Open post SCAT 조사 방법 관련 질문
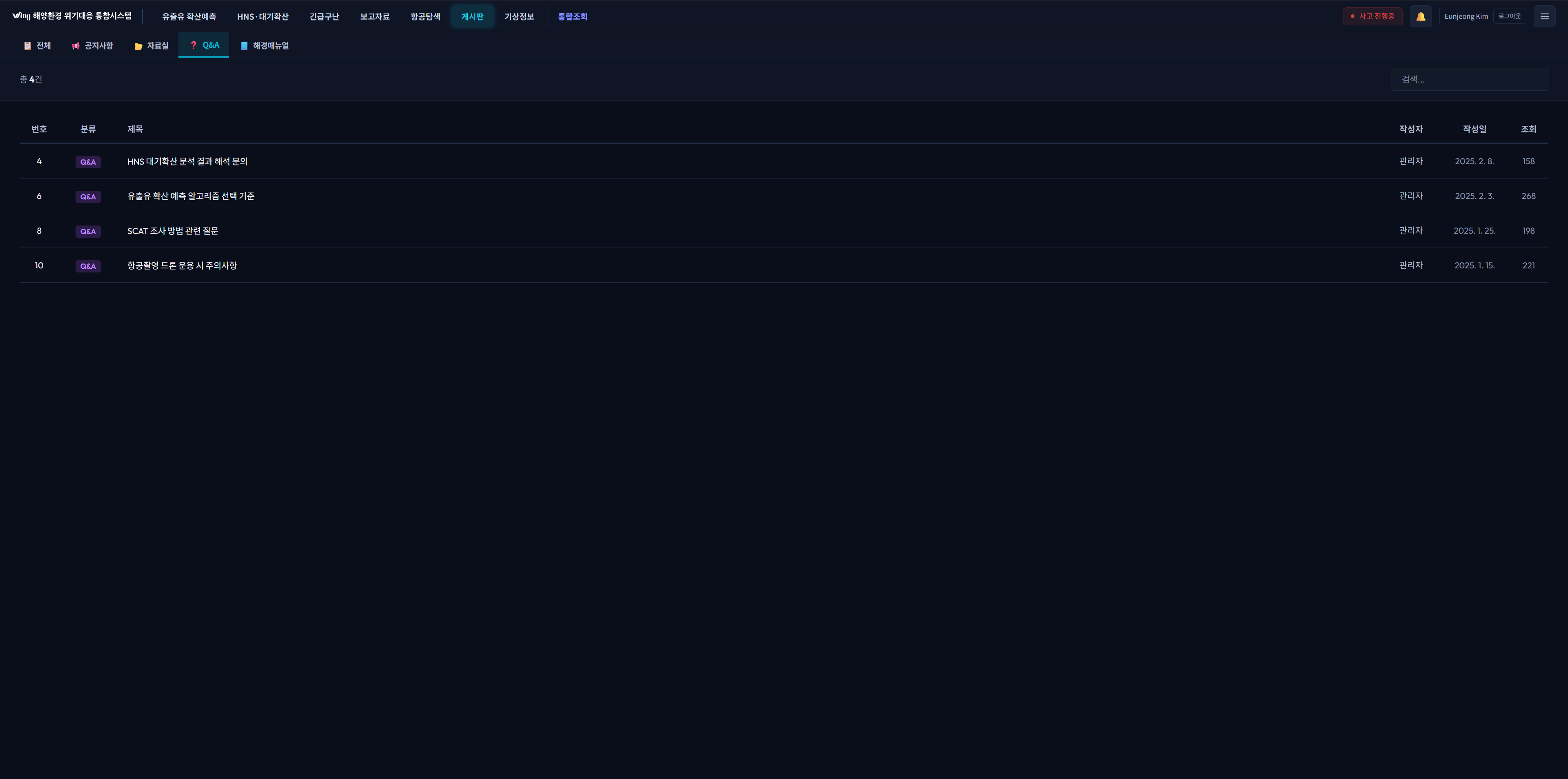The image size is (1568, 779). [x=172, y=231]
